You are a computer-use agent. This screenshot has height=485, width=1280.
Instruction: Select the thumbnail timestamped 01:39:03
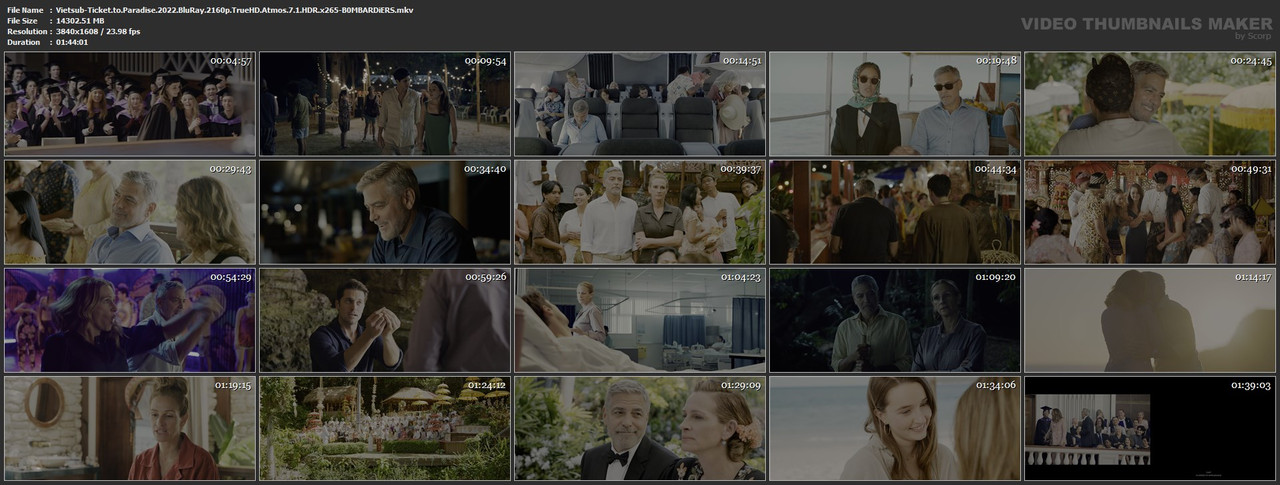click(x=1150, y=428)
